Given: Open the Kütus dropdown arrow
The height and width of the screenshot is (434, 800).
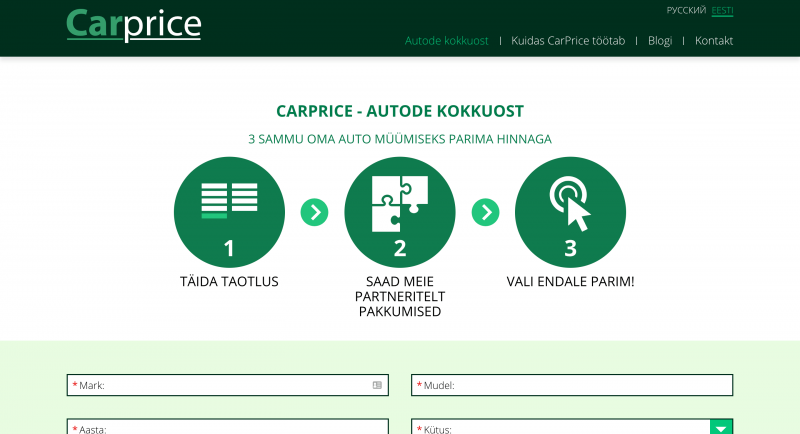Looking at the screenshot, I should (721, 427).
